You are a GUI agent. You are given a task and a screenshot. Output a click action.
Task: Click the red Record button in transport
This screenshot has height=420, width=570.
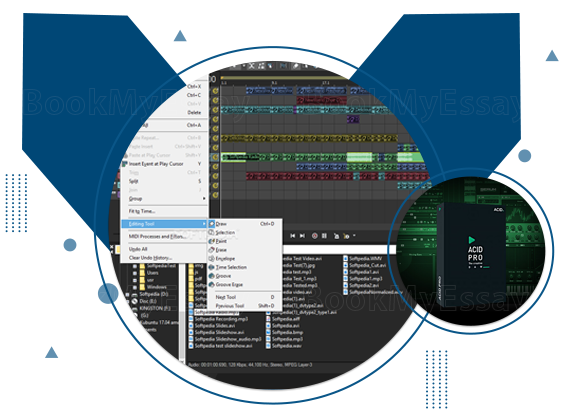click(314, 236)
